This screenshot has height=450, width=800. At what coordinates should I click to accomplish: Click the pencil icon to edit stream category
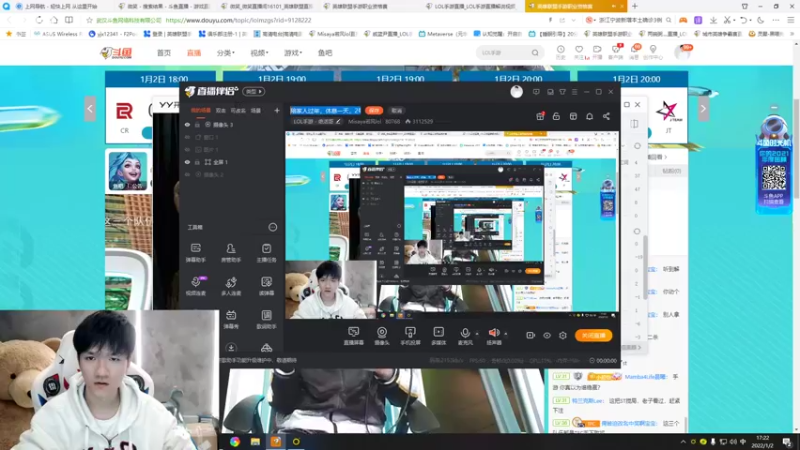[338, 121]
